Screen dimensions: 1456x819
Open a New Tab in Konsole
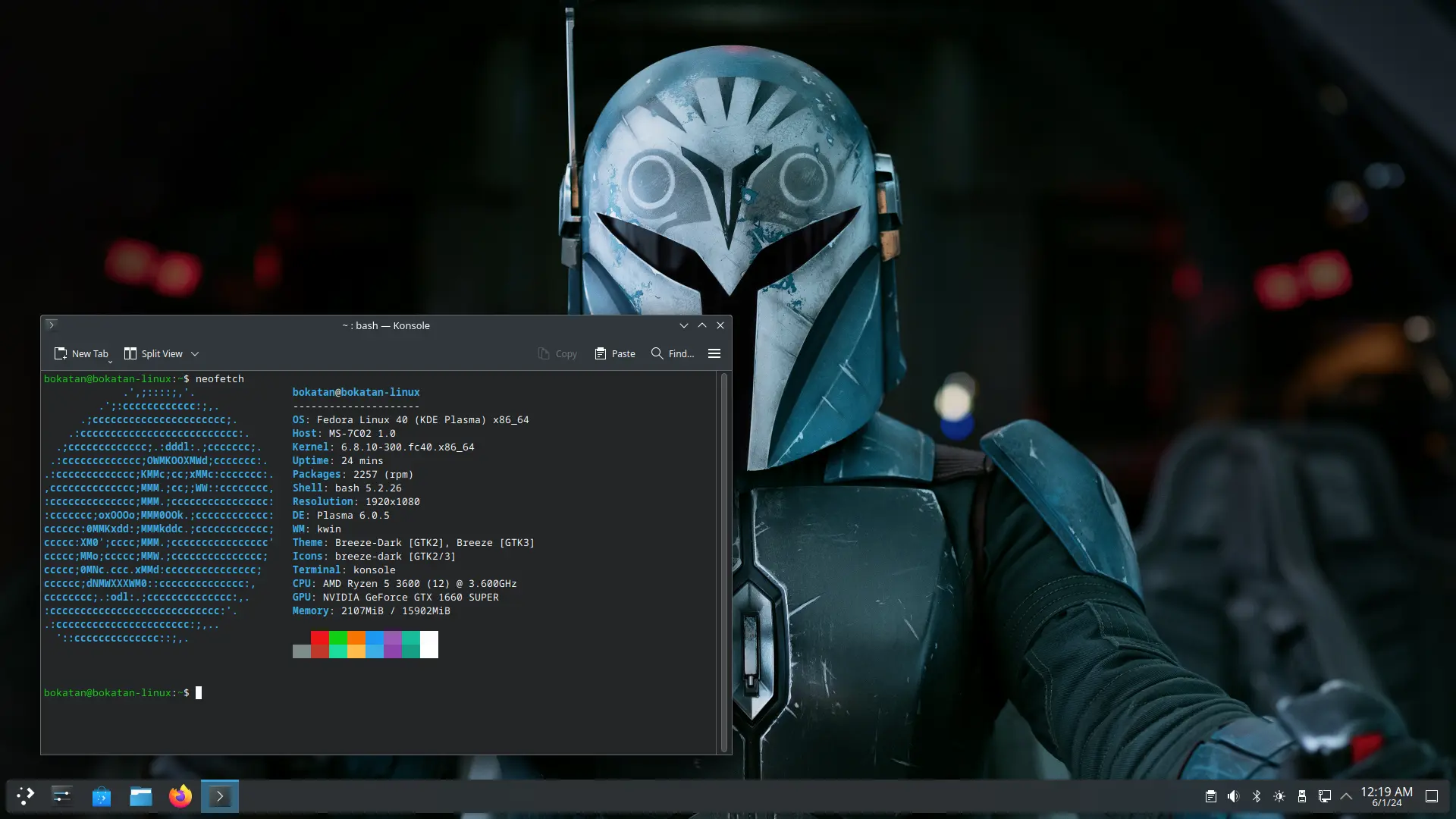click(x=81, y=353)
